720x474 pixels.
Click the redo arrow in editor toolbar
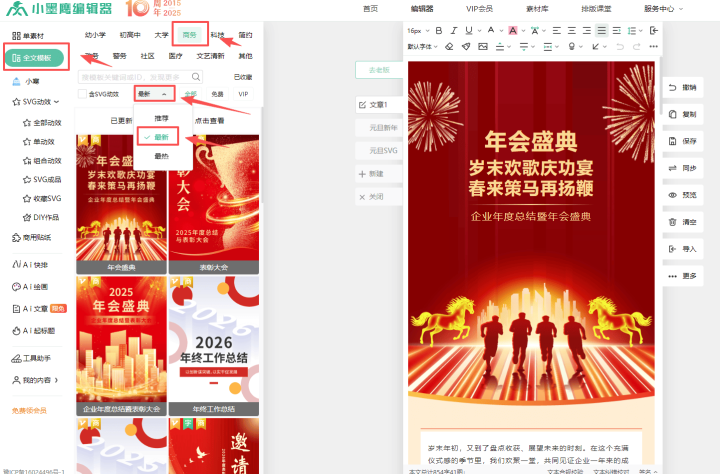click(x=636, y=46)
